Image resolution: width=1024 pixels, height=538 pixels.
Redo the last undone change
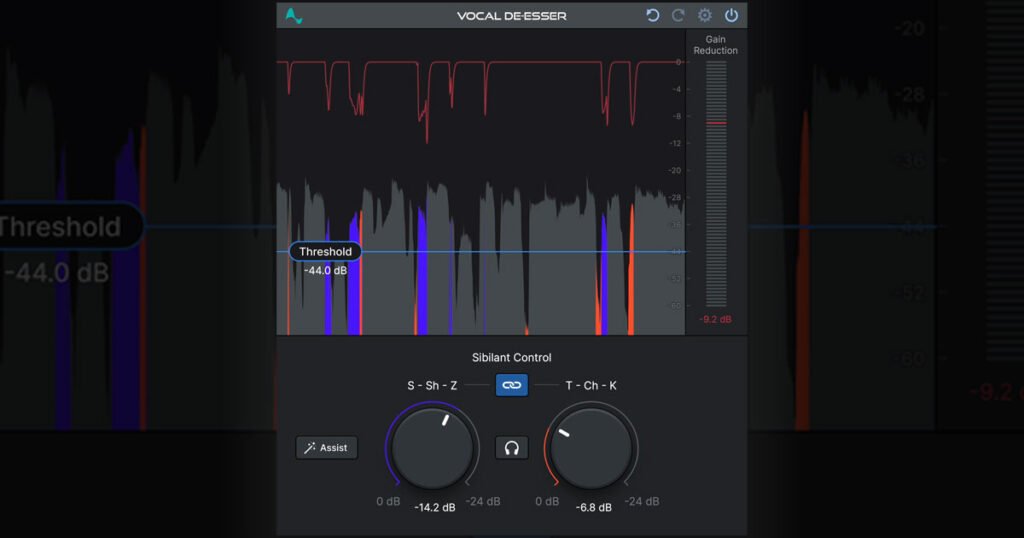pyautogui.click(x=678, y=15)
